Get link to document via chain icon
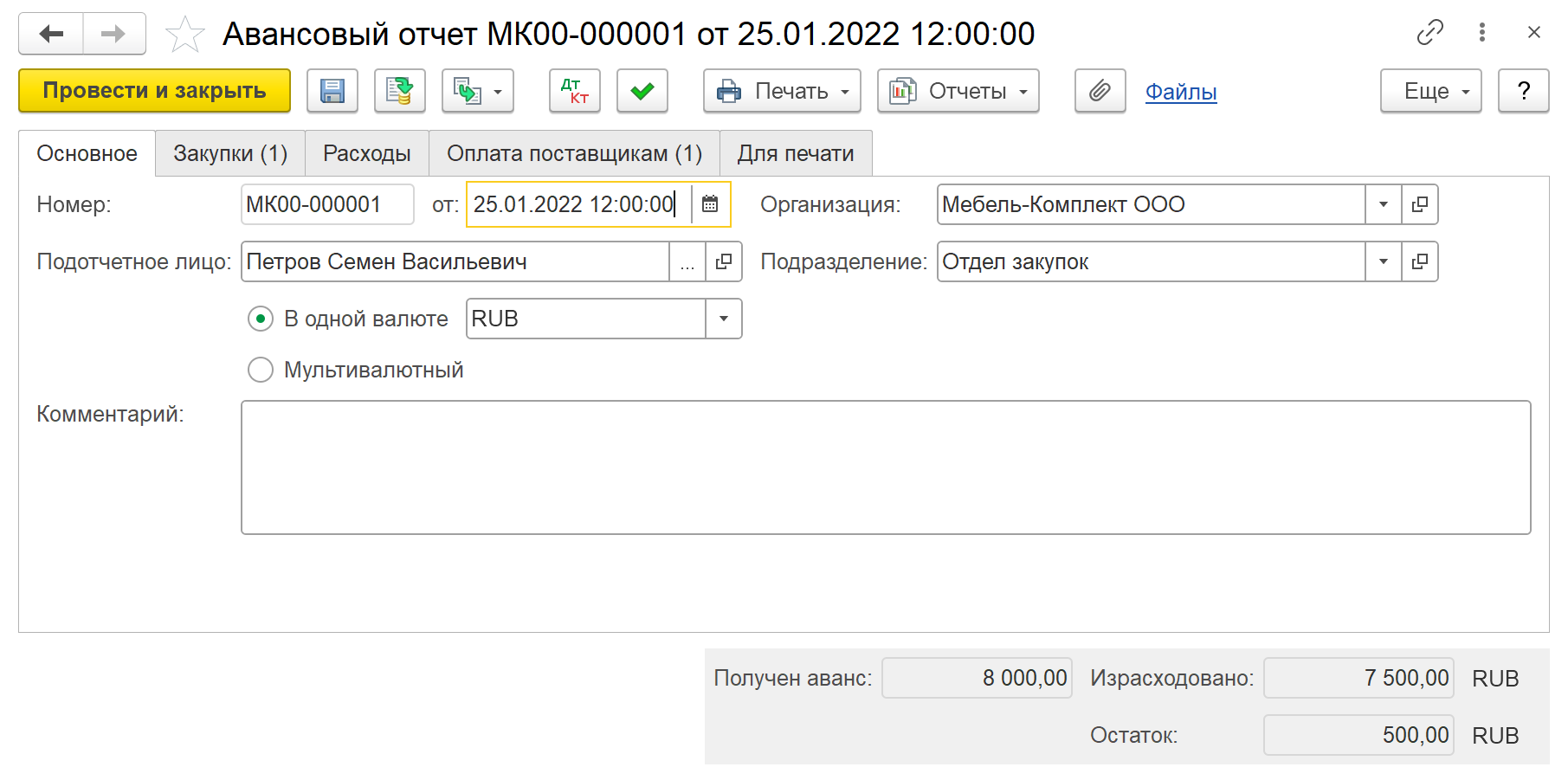Screen dimensions: 1568x780 click(1429, 33)
